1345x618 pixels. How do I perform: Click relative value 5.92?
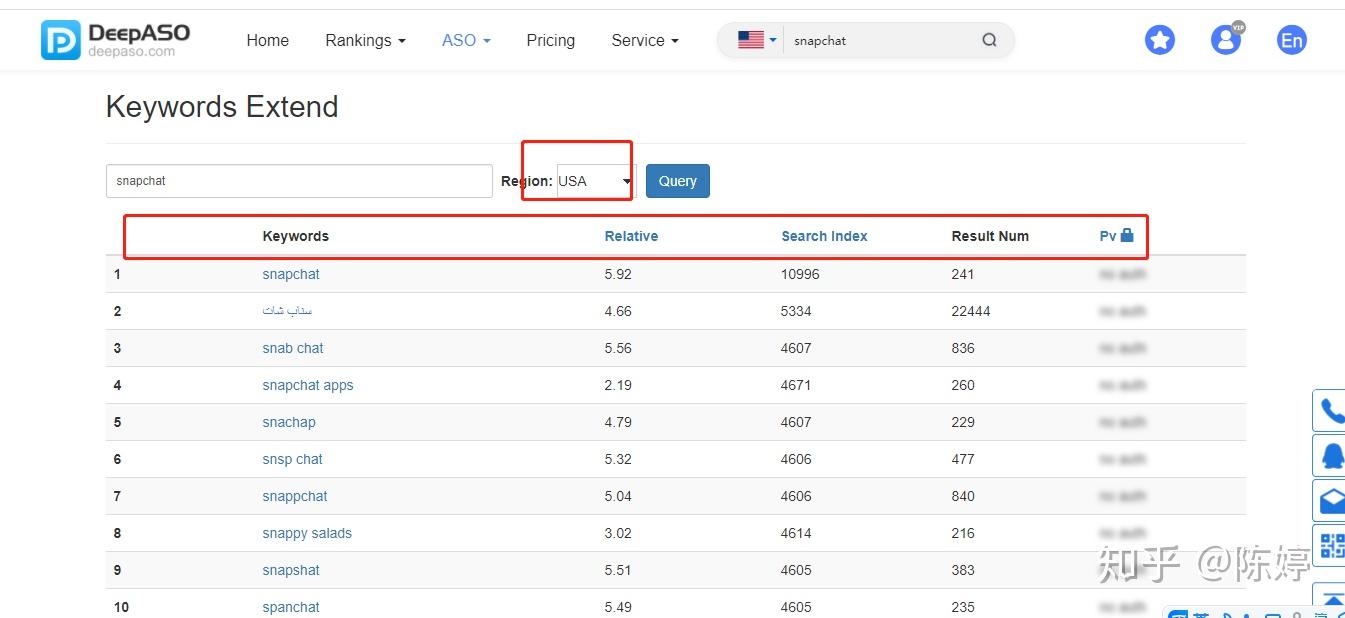point(618,274)
